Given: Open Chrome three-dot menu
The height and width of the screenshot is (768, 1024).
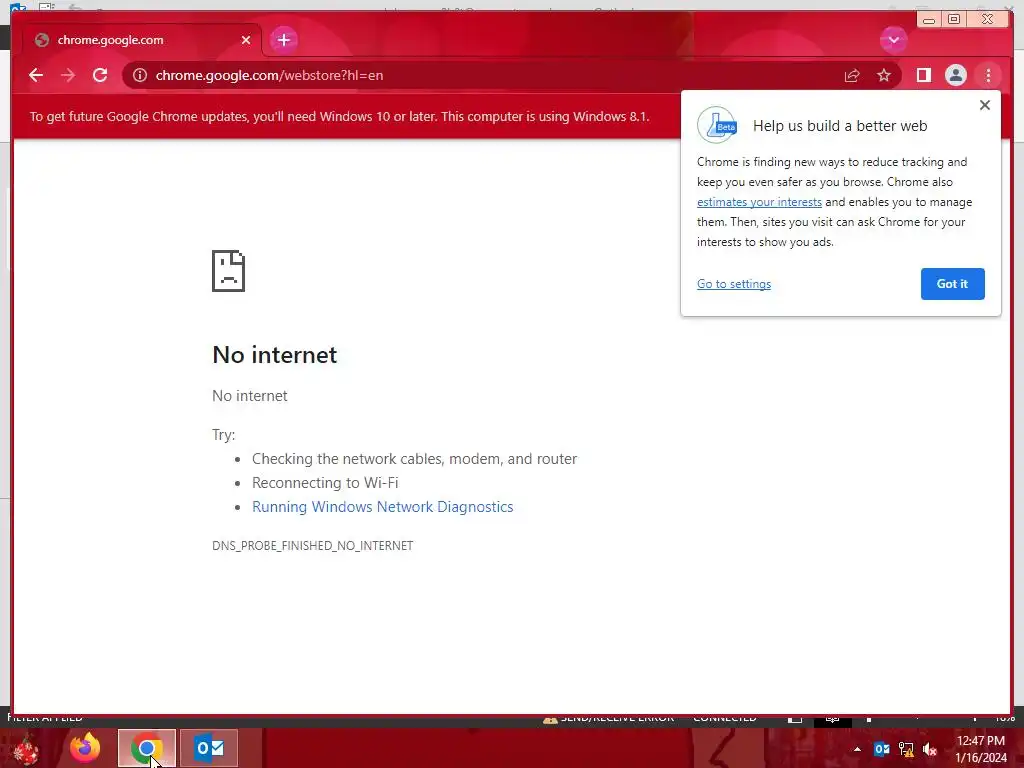Looking at the screenshot, I should 988,76.
